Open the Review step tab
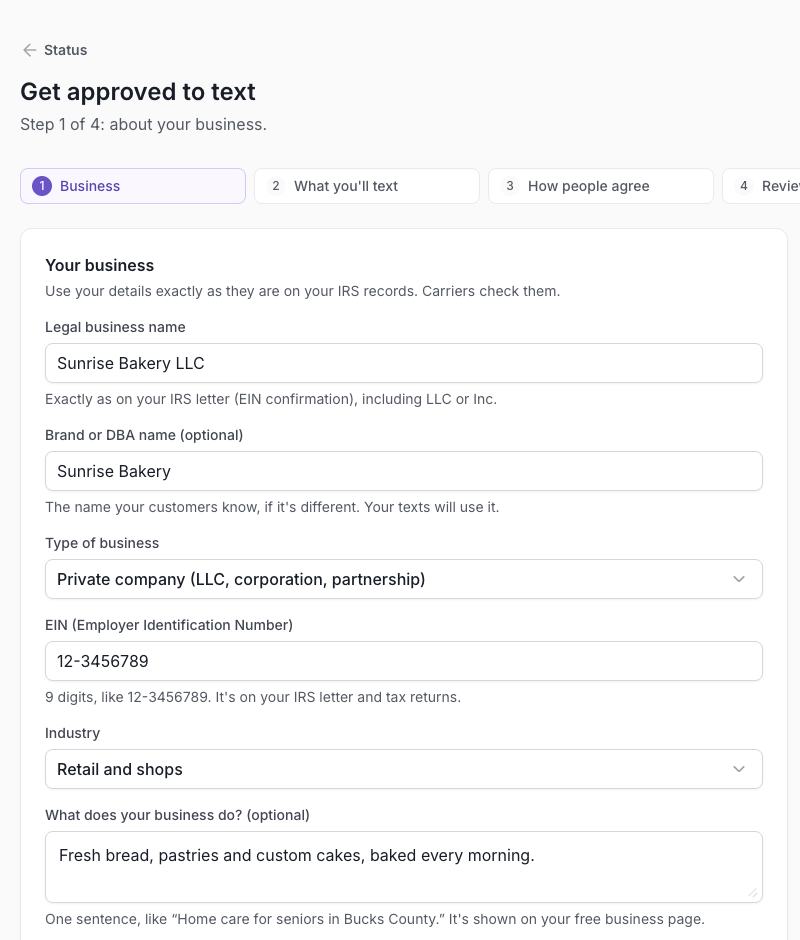The image size is (800, 940). (761, 186)
